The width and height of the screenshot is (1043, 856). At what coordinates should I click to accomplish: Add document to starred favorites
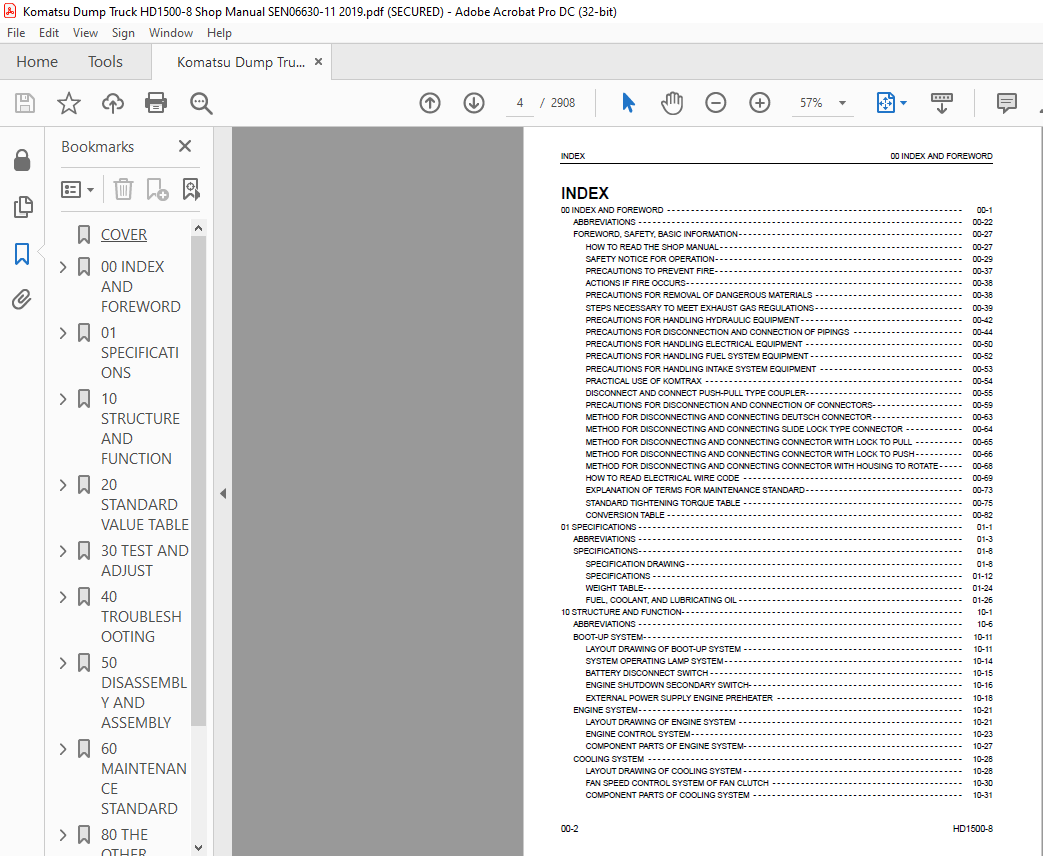pos(69,103)
